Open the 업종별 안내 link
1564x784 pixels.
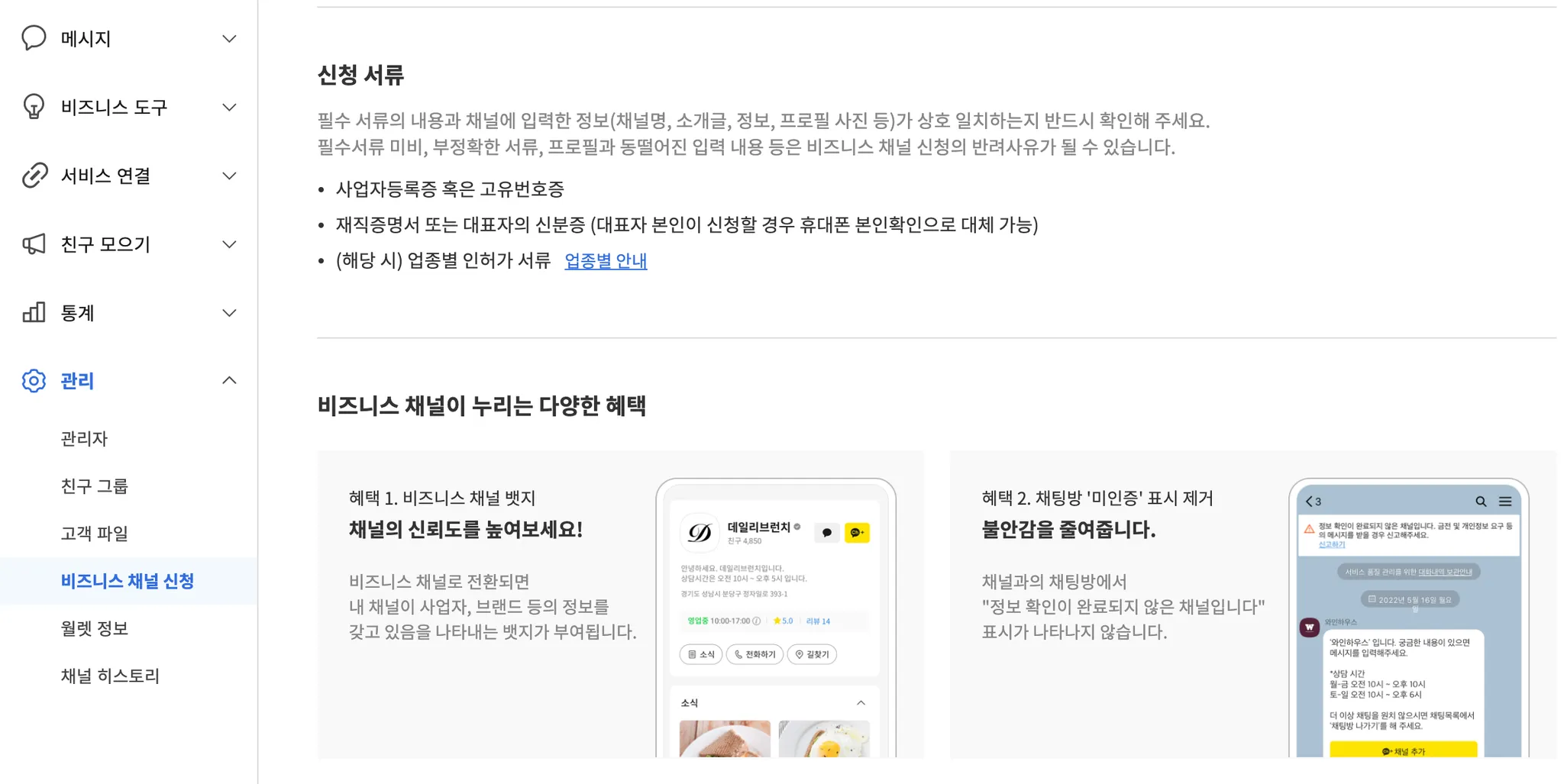[x=606, y=261]
